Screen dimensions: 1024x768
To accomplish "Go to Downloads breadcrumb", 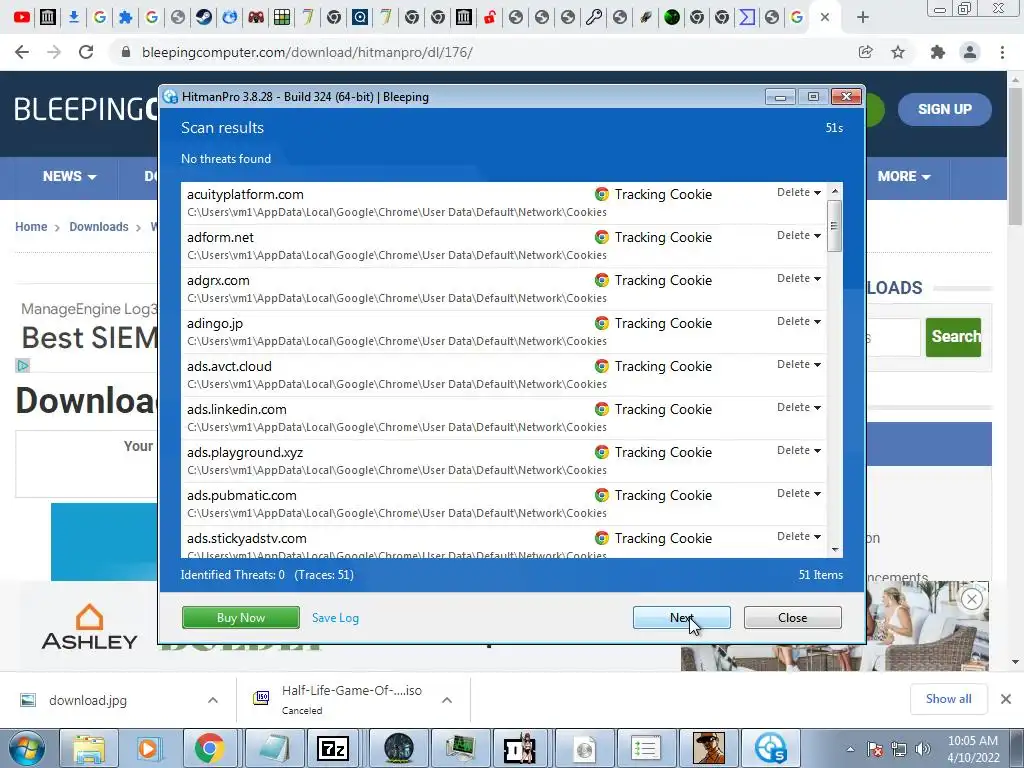I will tap(99, 227).
